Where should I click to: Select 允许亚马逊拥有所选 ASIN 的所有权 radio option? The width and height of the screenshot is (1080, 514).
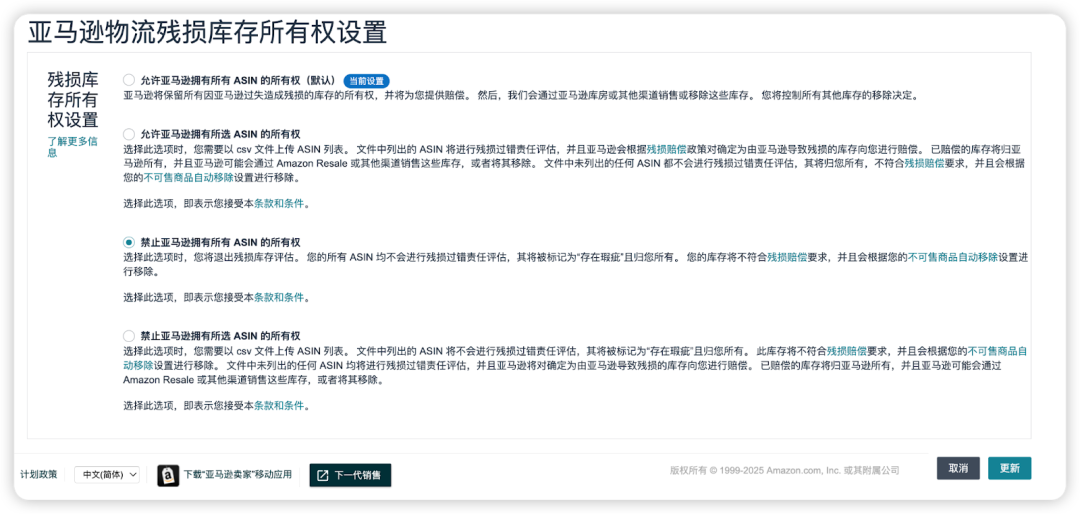pos(129,134)
